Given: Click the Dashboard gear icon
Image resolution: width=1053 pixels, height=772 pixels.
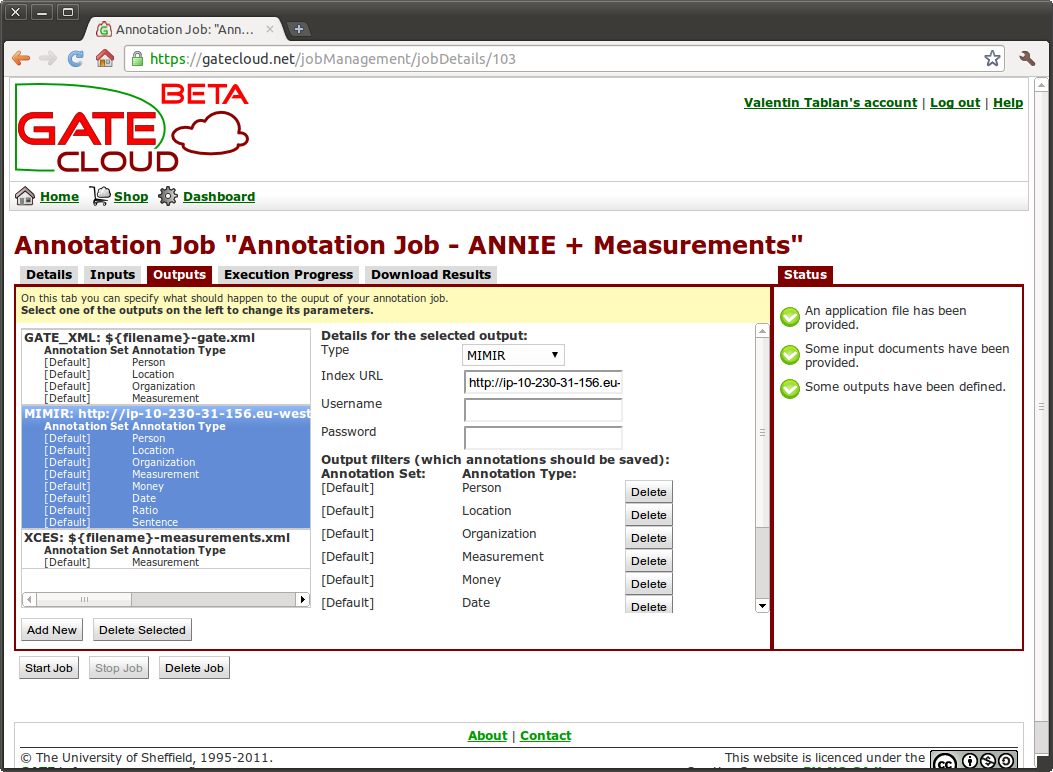Looking at the screenshot, I should coord(168,196).
